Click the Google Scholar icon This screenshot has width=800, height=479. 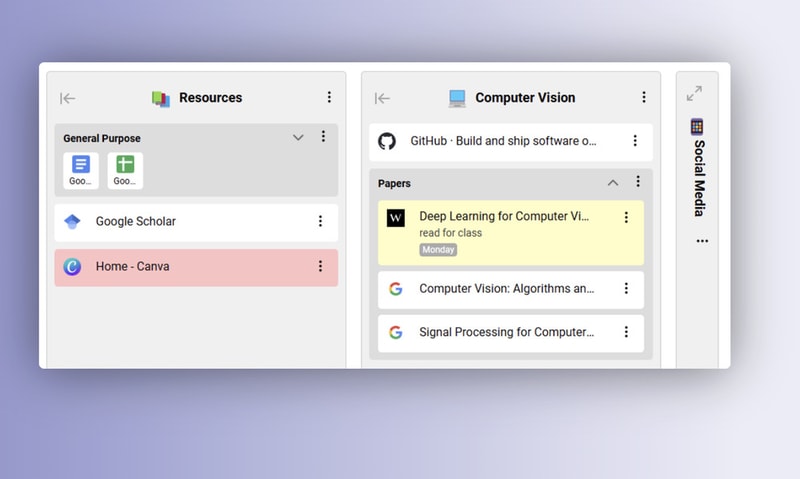pyautogui.click(x=72, y=222)
